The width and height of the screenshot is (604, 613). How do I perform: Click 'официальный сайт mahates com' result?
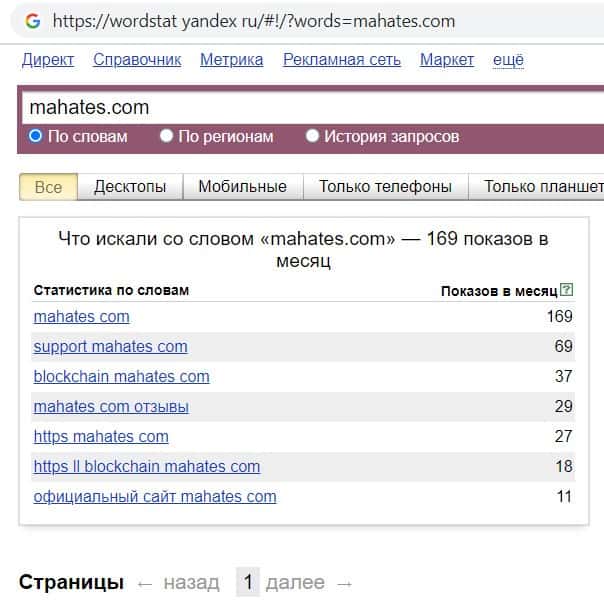tap(155, 497)
